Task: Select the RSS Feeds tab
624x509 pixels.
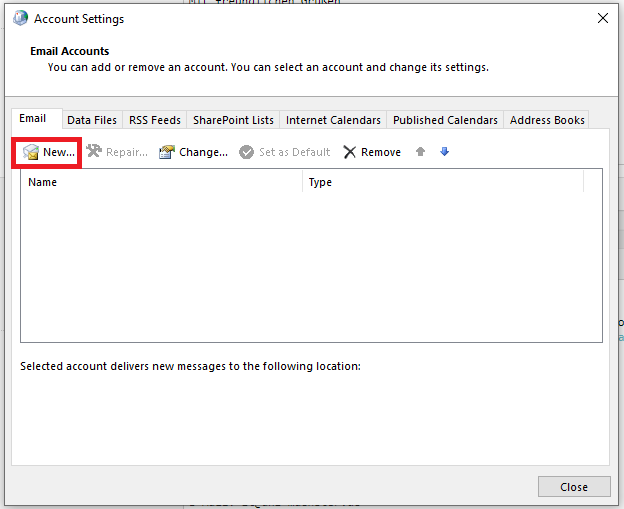Action: point(155,120)
